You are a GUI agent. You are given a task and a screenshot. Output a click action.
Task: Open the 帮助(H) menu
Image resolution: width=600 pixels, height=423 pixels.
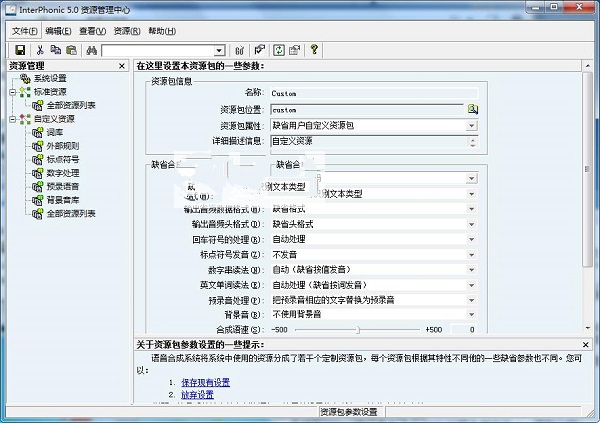click(162, 31)
